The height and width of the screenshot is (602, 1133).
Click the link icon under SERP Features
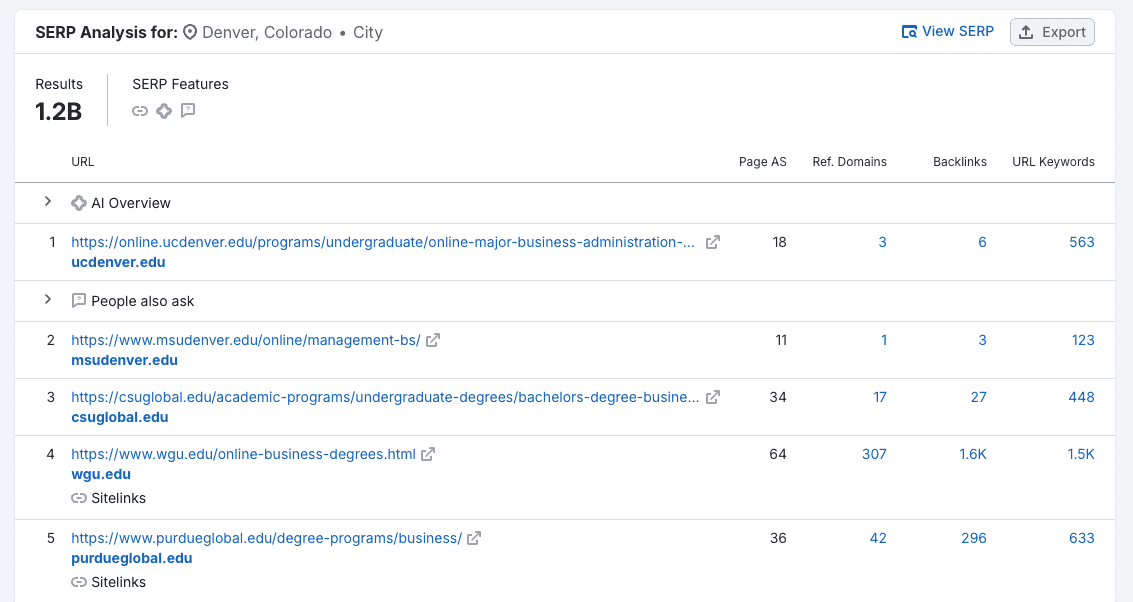(x=140, y=111)
